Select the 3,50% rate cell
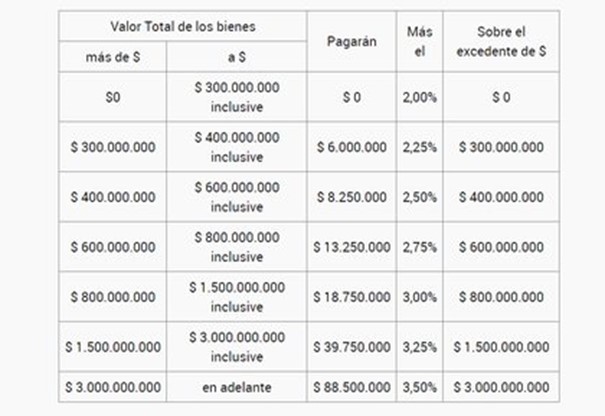Image resolution: width=605 pixels, height=416 pixels. click(420, 387)
